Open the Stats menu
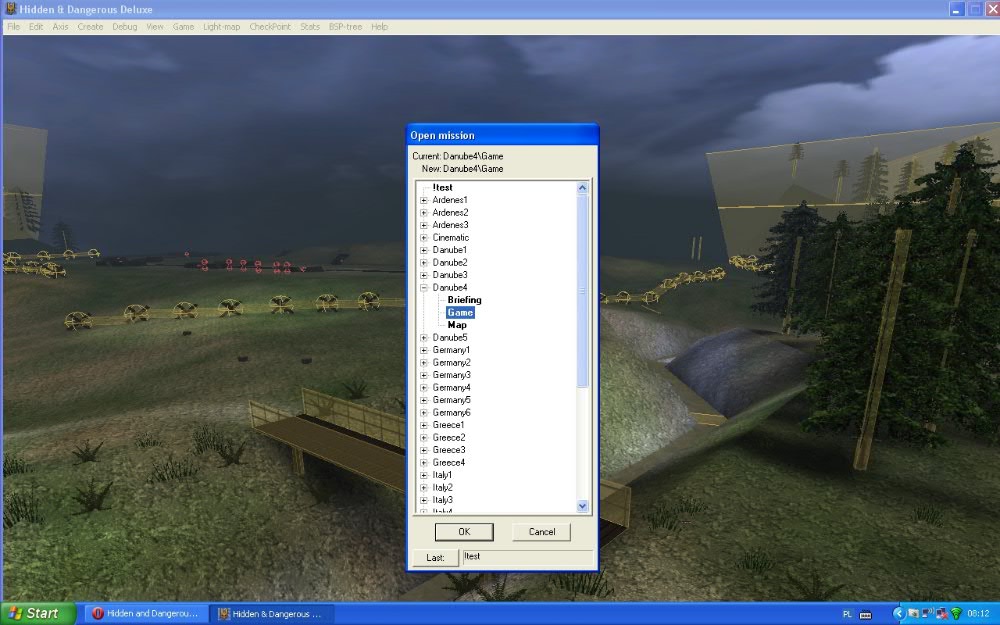Image resolution: width=1000 pixels, height=625 pixels. coord(310,27)
